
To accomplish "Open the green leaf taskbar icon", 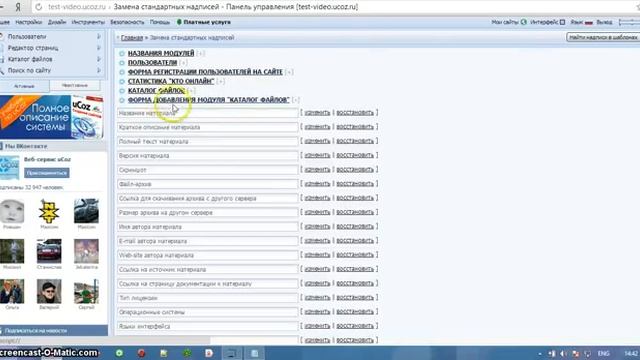I will click(x=187, y=353).
